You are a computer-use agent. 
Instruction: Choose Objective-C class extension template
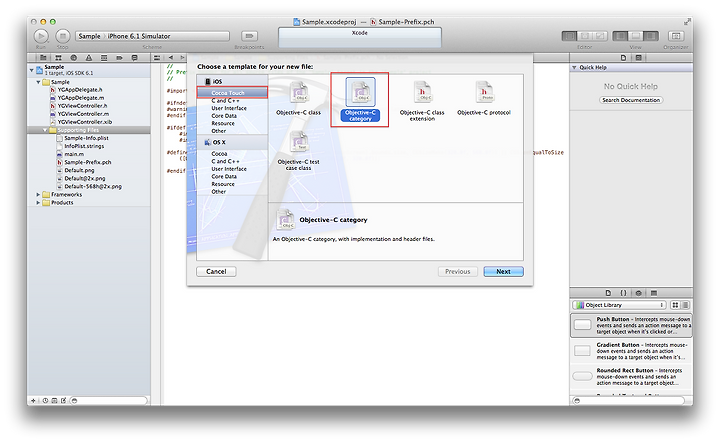point(422,101)
